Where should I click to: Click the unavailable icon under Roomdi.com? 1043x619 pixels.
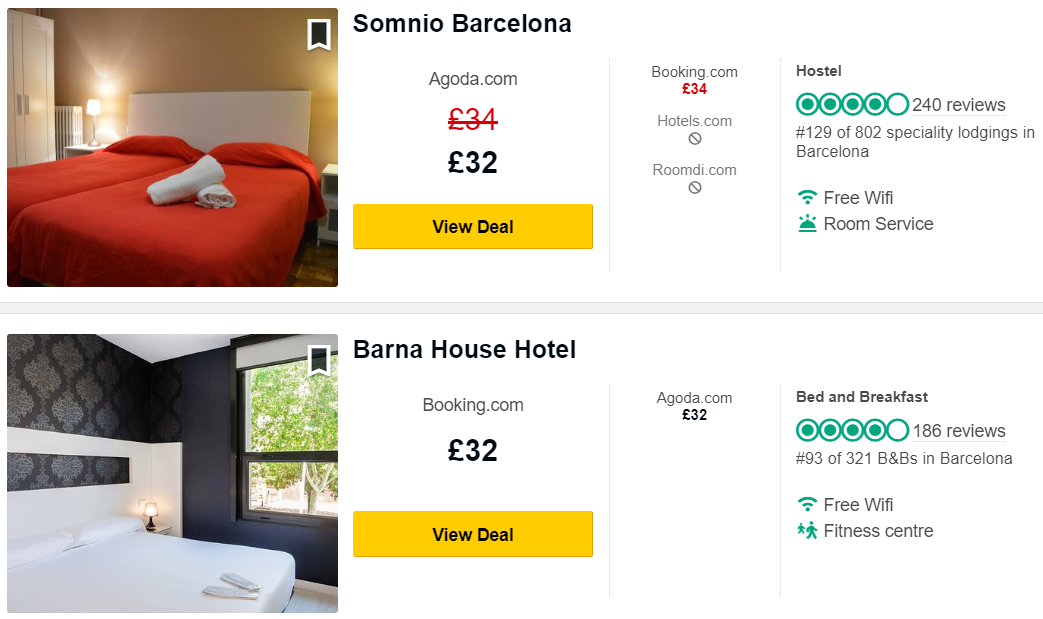tap(695, 188)
